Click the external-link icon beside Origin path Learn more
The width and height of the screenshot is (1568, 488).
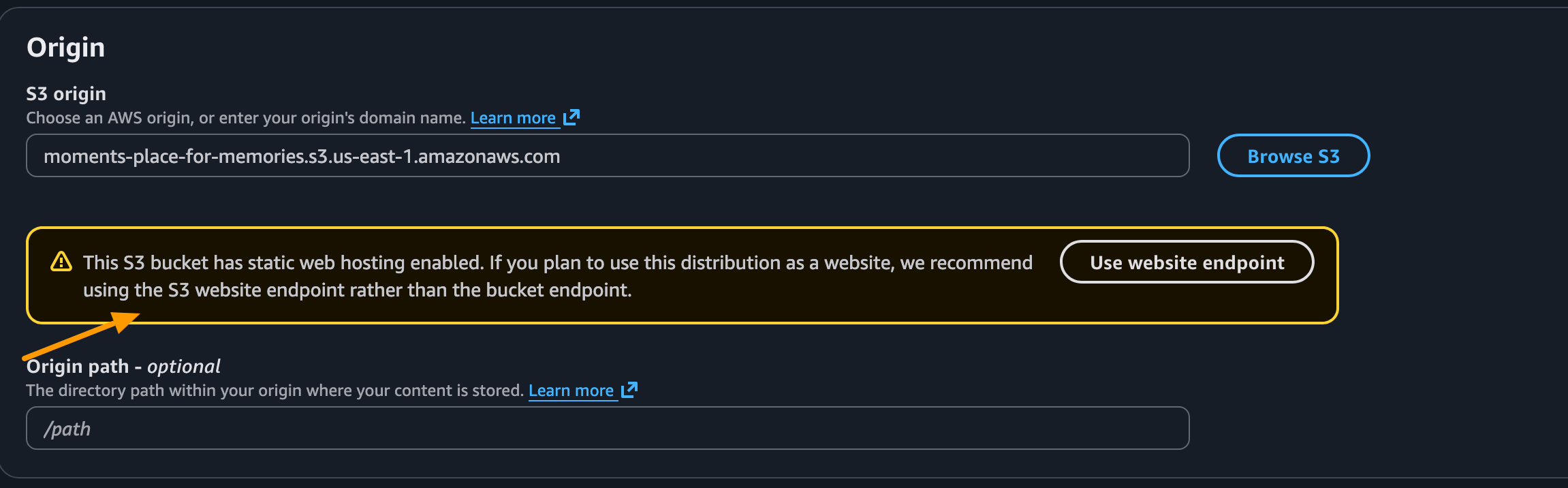pyautogui.click(x=629, y=390)
